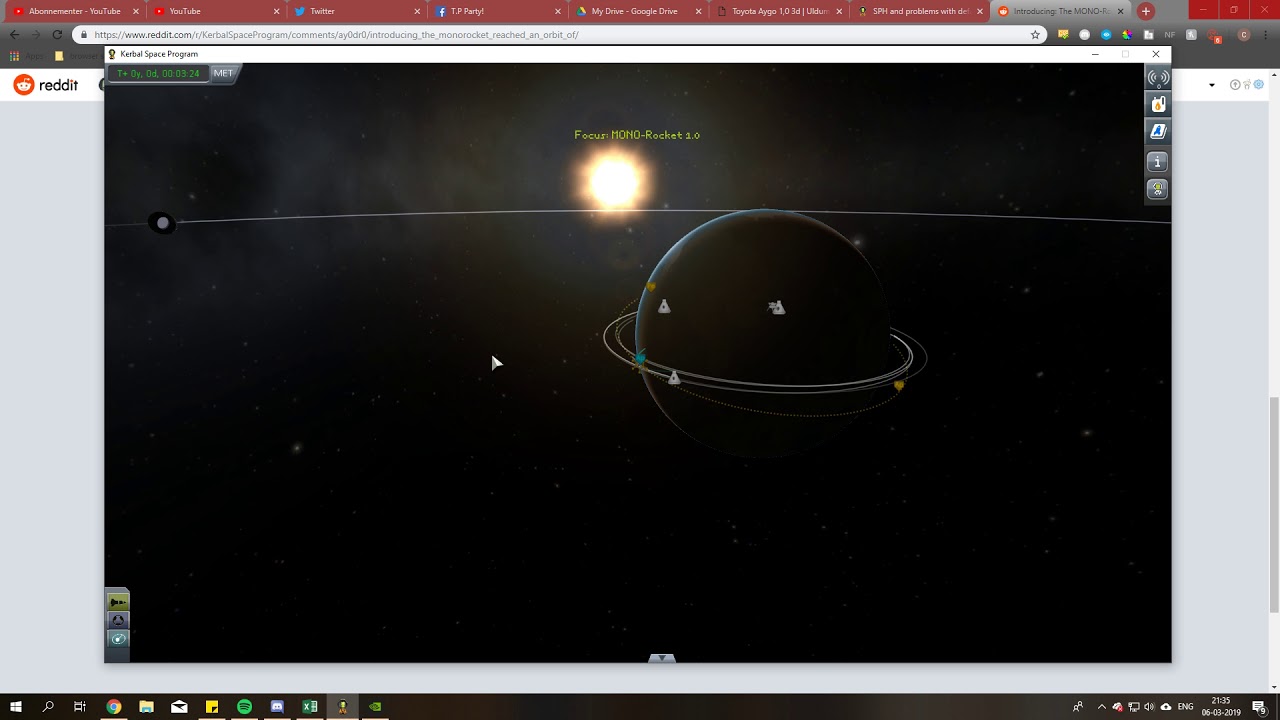This screenshot has height=720, width=1280.
Task: Switch to the second YouTube tab
Action: tap(215, 11)
